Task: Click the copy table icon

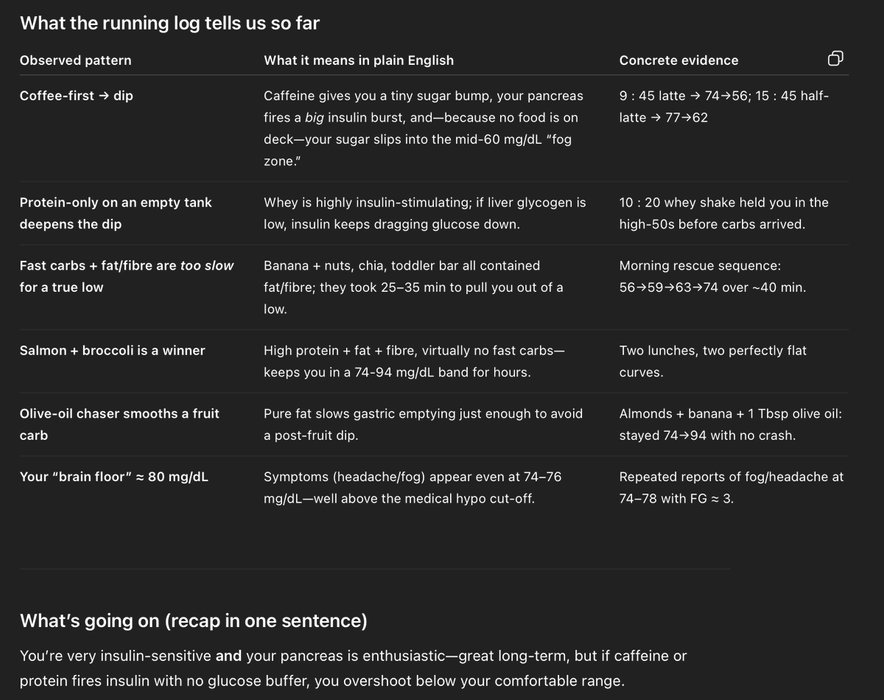Action: pos(835,59)
